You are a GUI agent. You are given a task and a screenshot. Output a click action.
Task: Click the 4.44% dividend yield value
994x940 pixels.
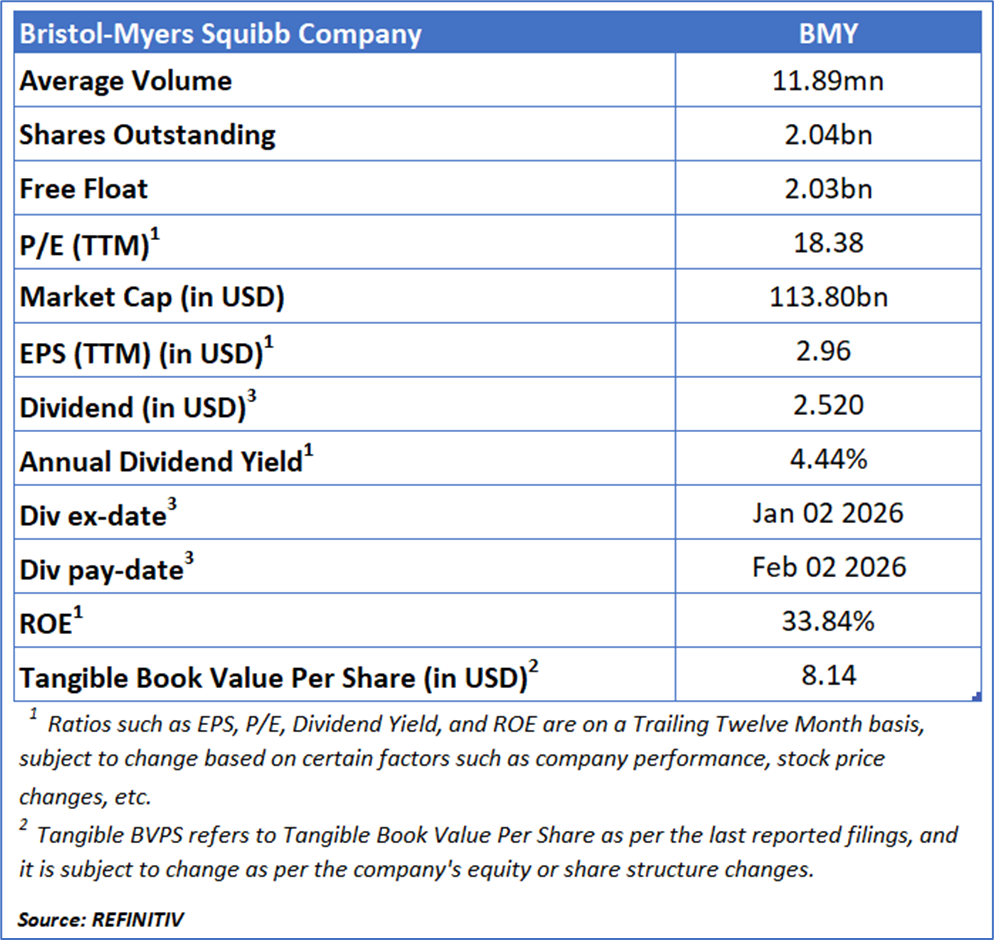[827, 460]
